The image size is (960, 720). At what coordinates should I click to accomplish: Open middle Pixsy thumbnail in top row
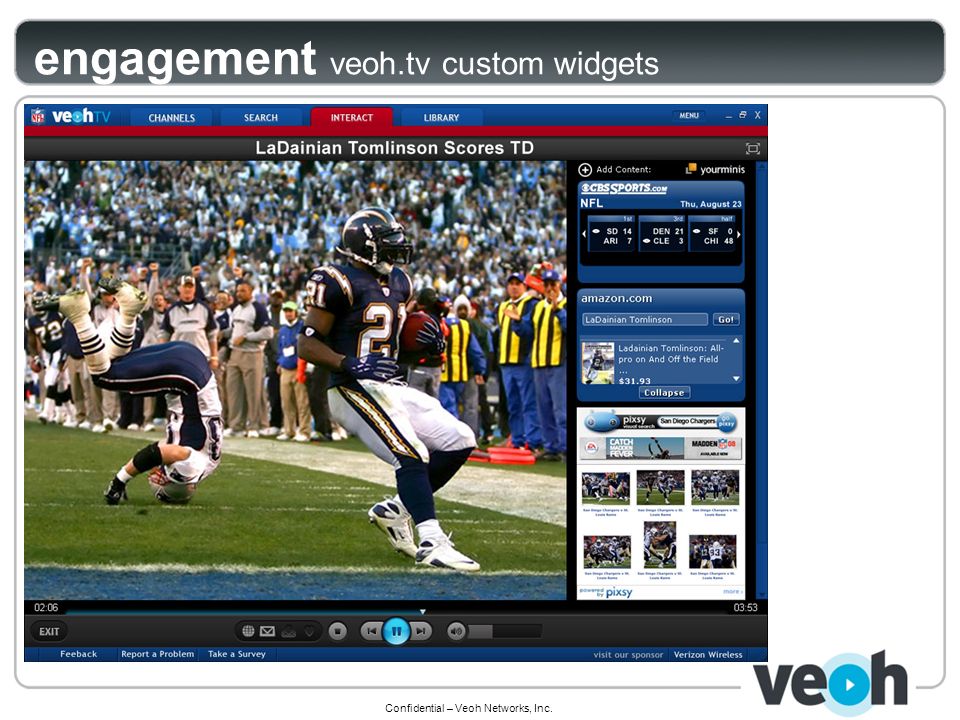[660, 488]
